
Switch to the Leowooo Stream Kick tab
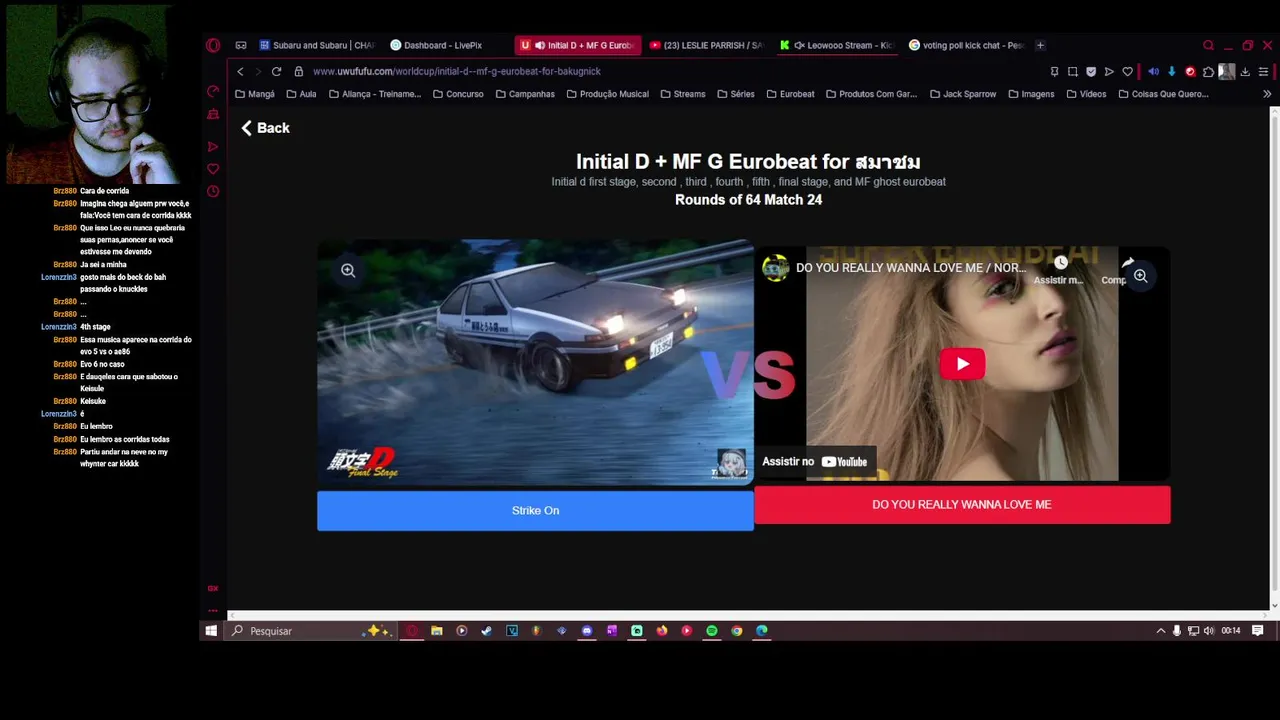tap(836, 45)
